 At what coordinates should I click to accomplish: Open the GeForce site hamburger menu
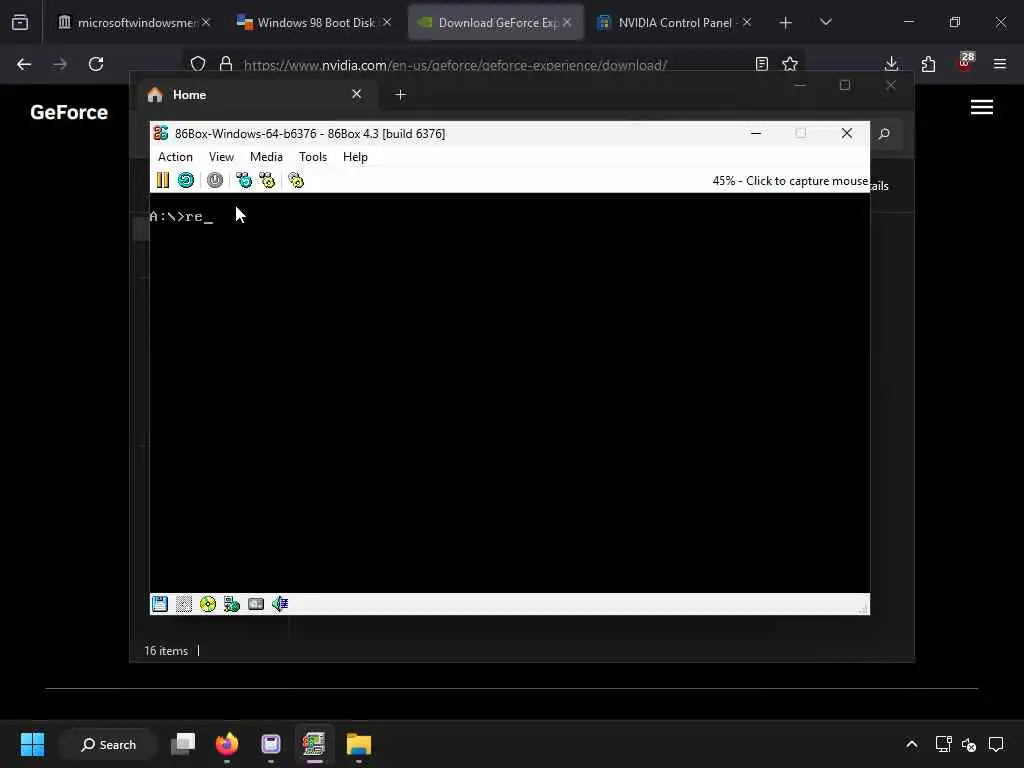tap(982, 107)
